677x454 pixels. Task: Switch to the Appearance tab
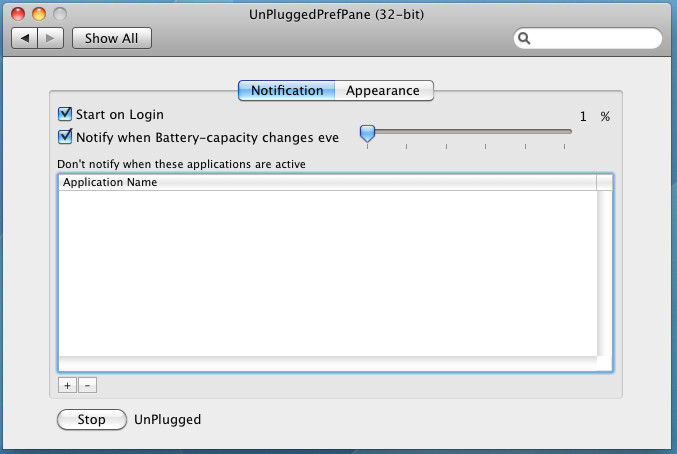[x=383, y=91]
